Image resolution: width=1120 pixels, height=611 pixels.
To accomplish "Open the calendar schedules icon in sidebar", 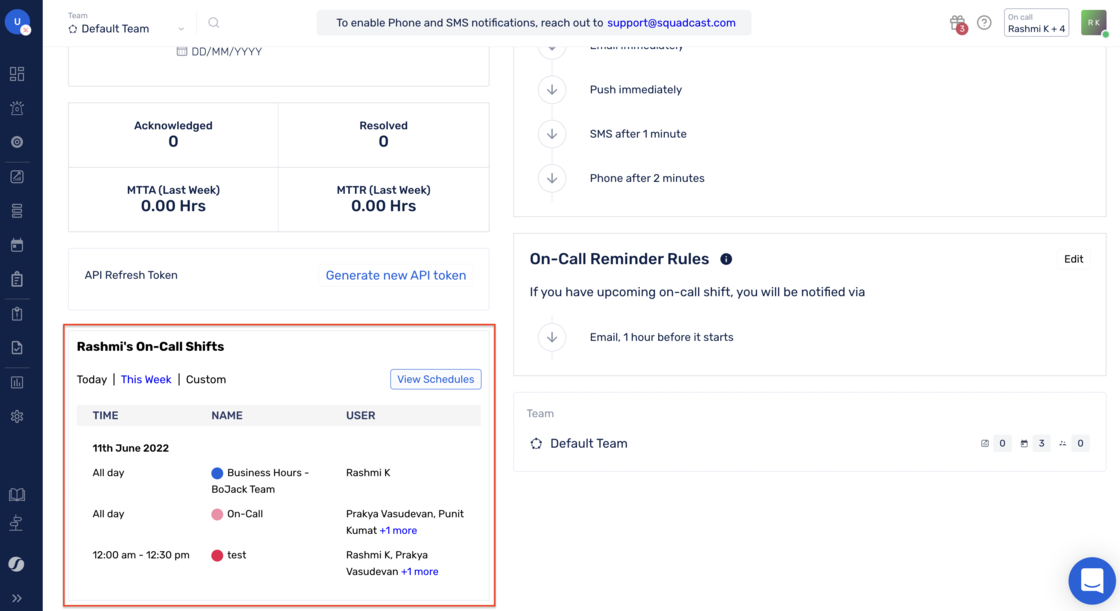I will [17, 245].
